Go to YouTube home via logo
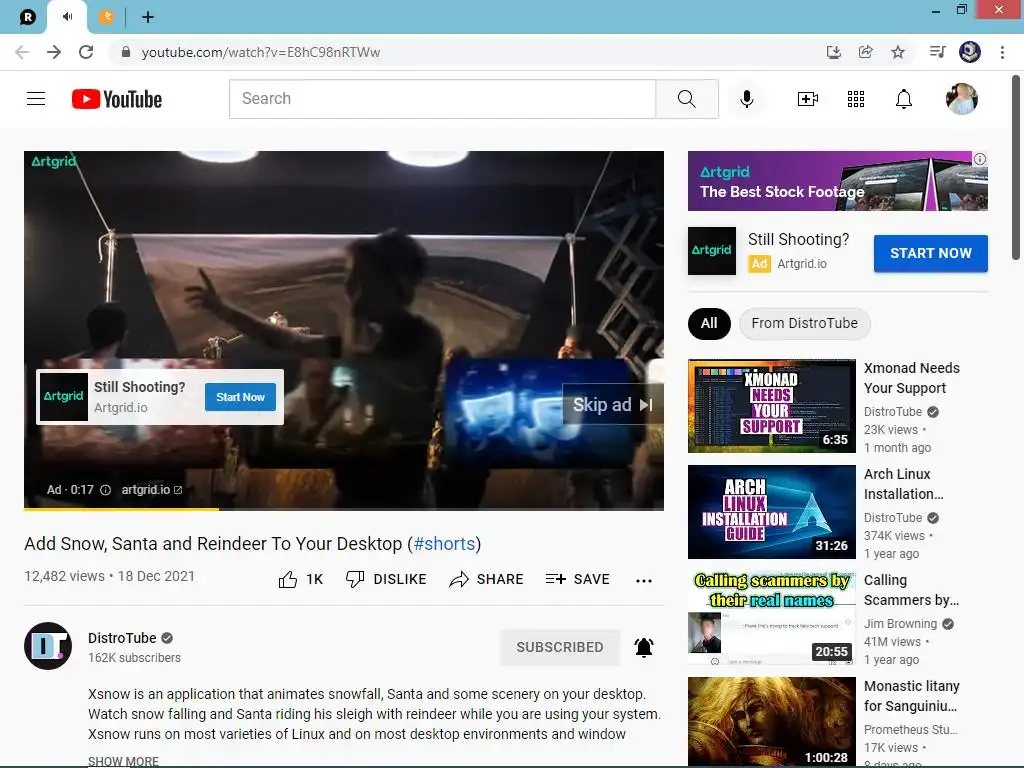The height and width of the screenshot is (768, 1024). [117, 99]
